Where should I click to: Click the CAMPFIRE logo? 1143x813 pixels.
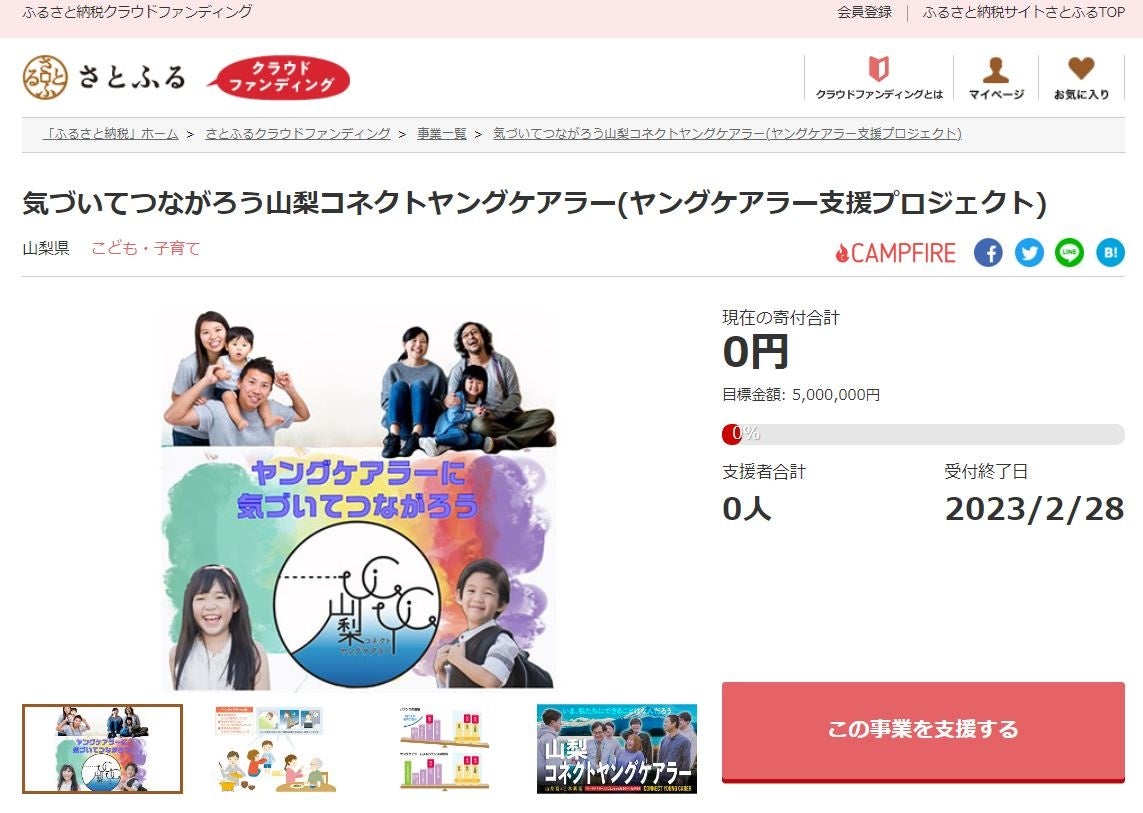pos(895,253)
